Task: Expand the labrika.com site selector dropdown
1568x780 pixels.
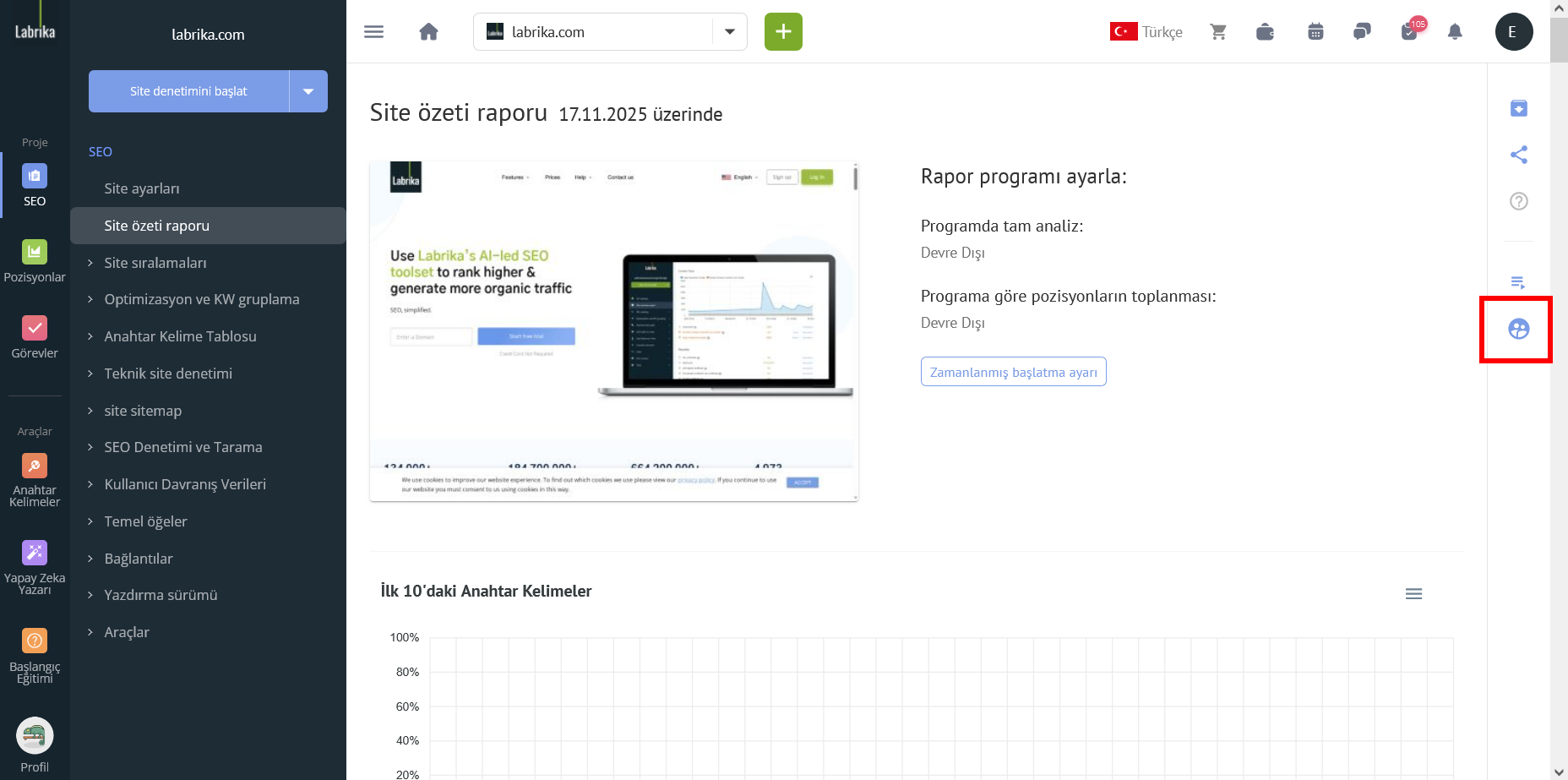Action: click(729, 32)
